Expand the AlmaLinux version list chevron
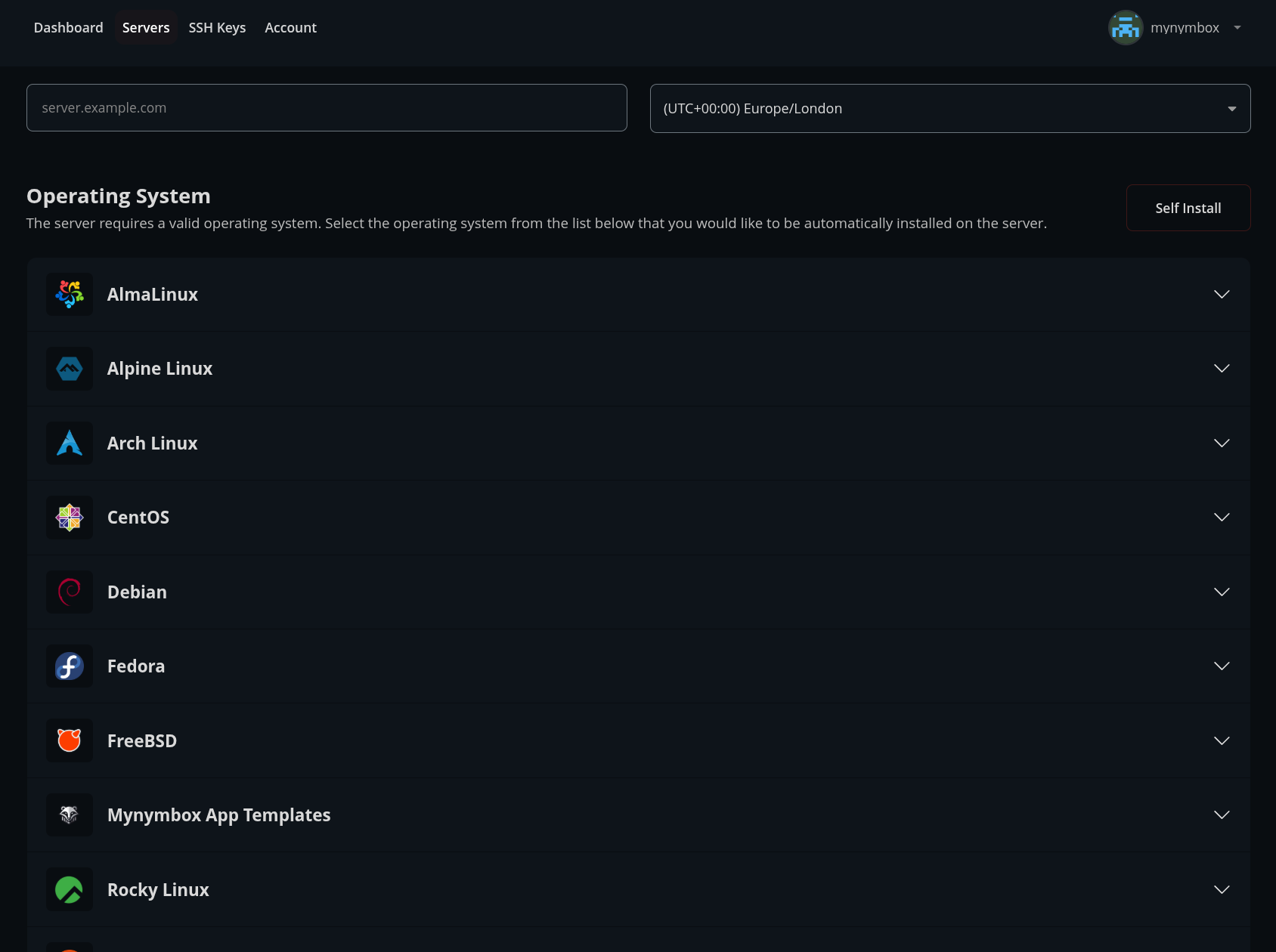Screen dimensions: 1276x952 click(1222, 294)
